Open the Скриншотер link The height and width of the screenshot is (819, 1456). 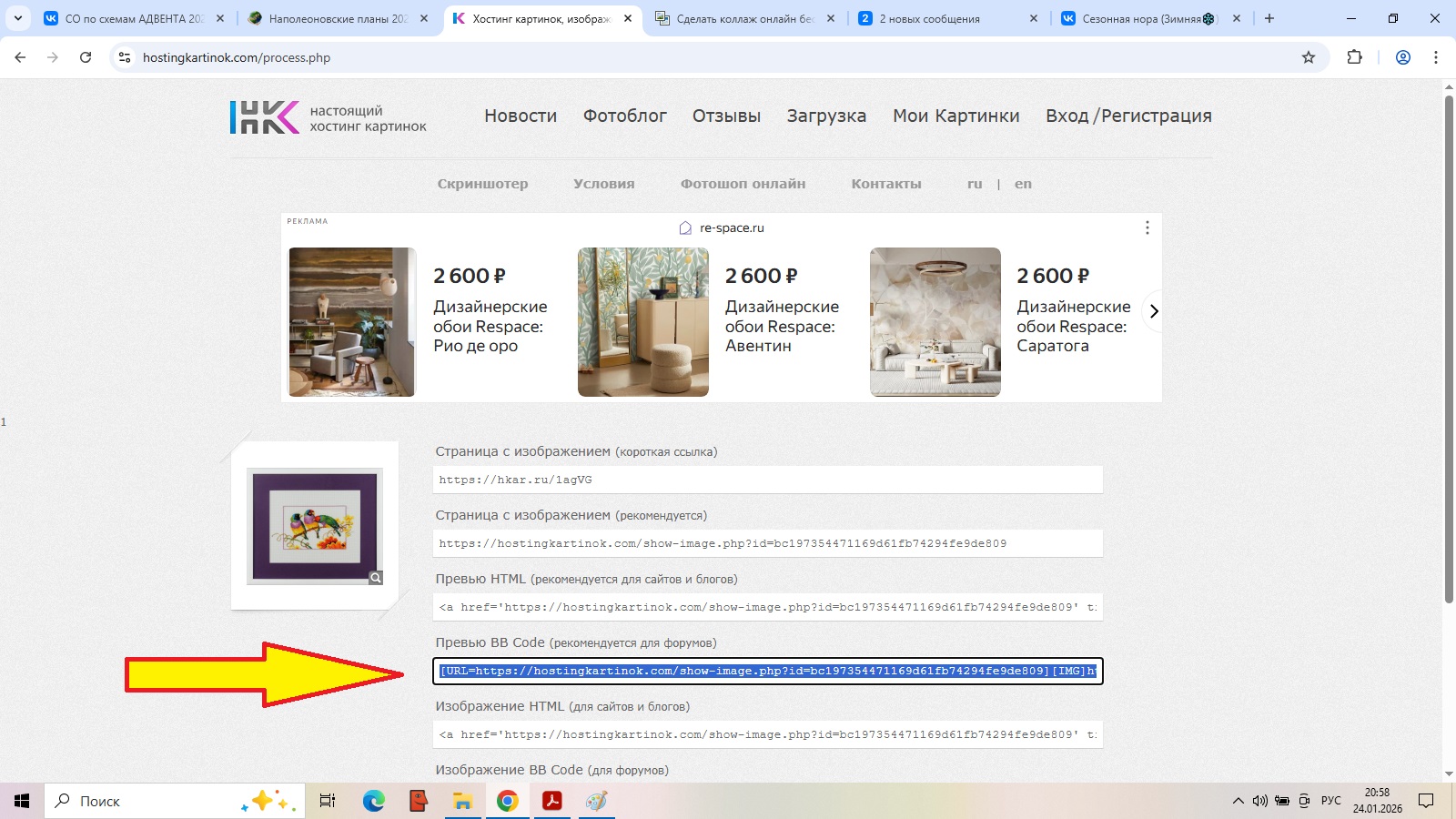click(482, 184)
